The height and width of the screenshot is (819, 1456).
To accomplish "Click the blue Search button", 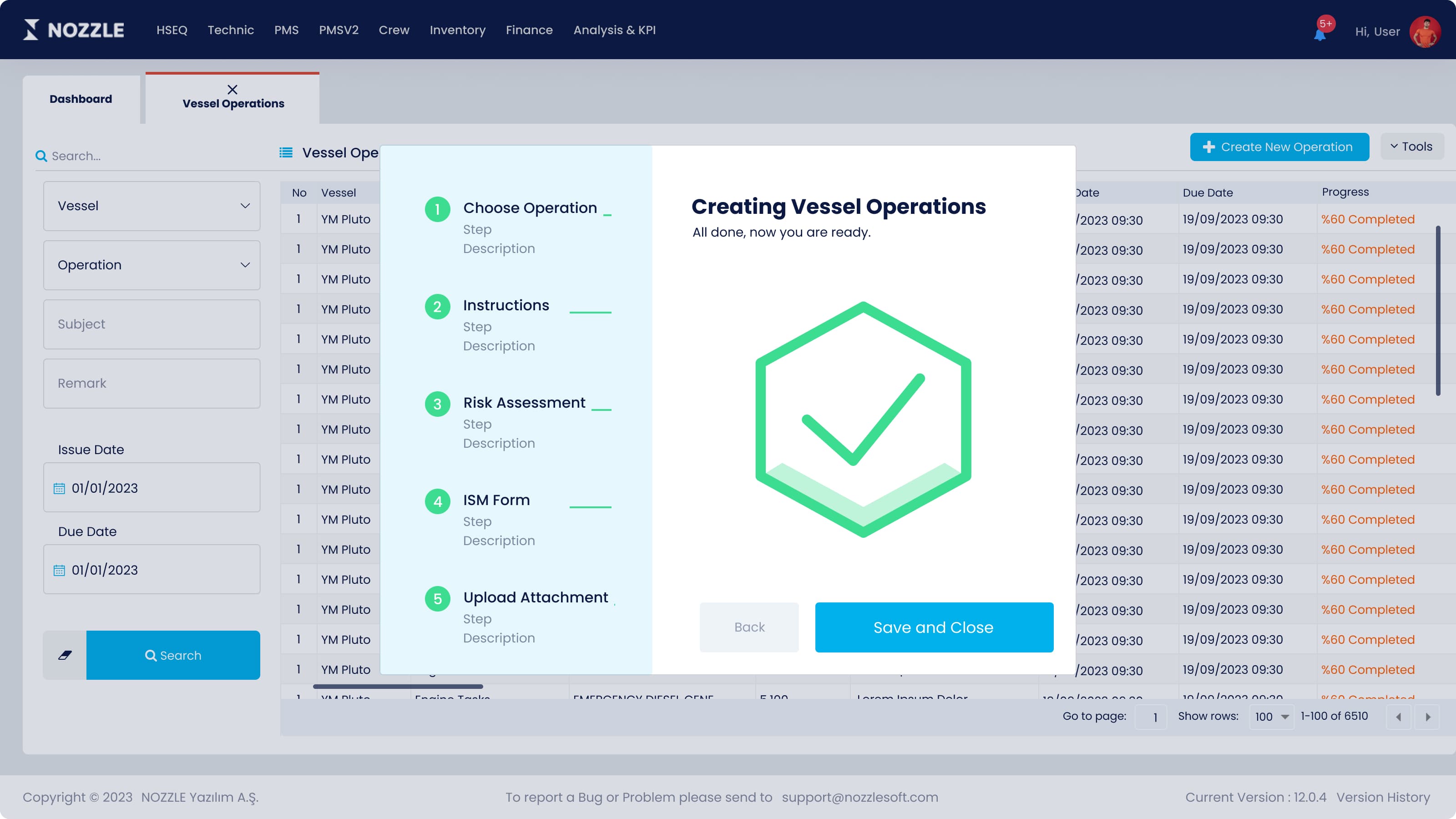I will coord(173,655).
